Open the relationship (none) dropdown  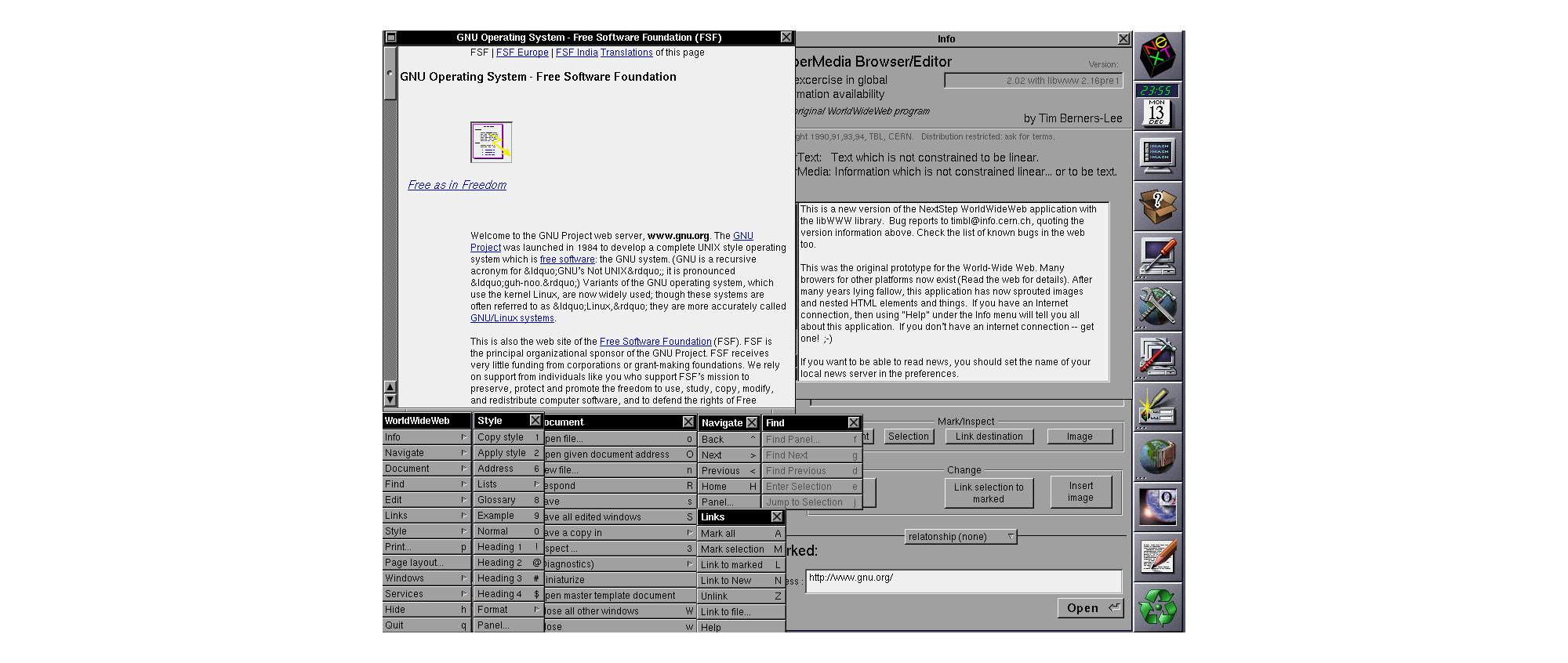pos(961,537)
